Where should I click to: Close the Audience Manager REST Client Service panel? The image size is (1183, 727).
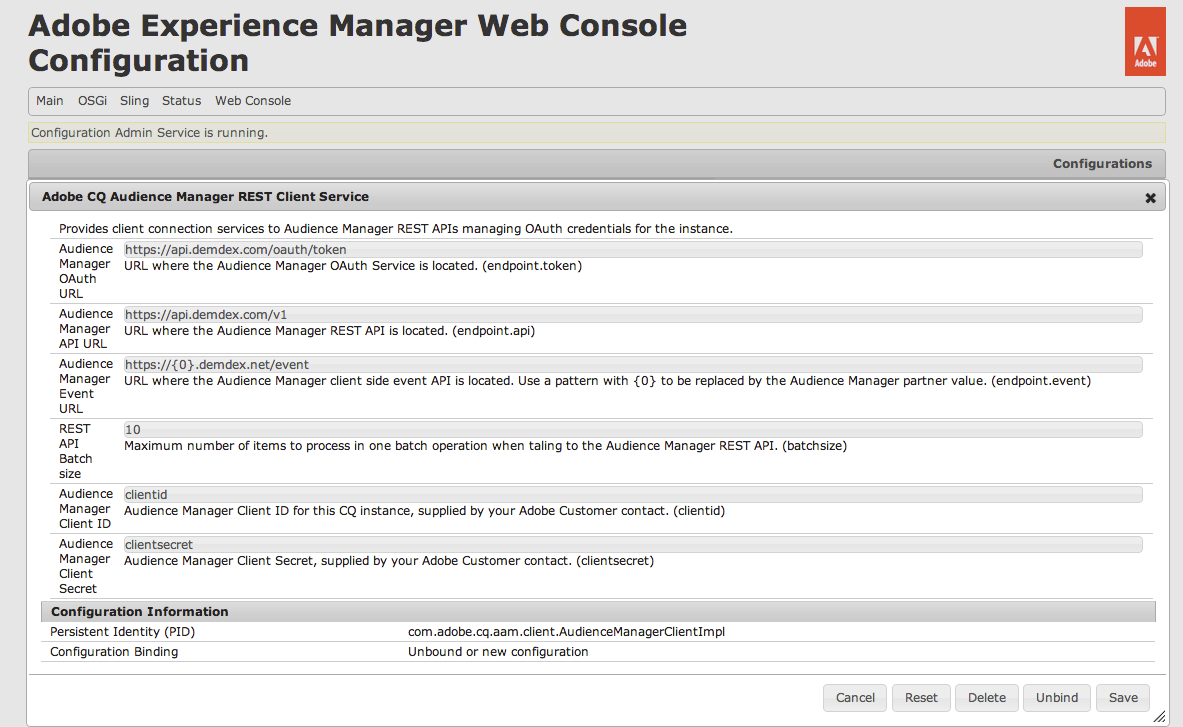[1149, 197]
